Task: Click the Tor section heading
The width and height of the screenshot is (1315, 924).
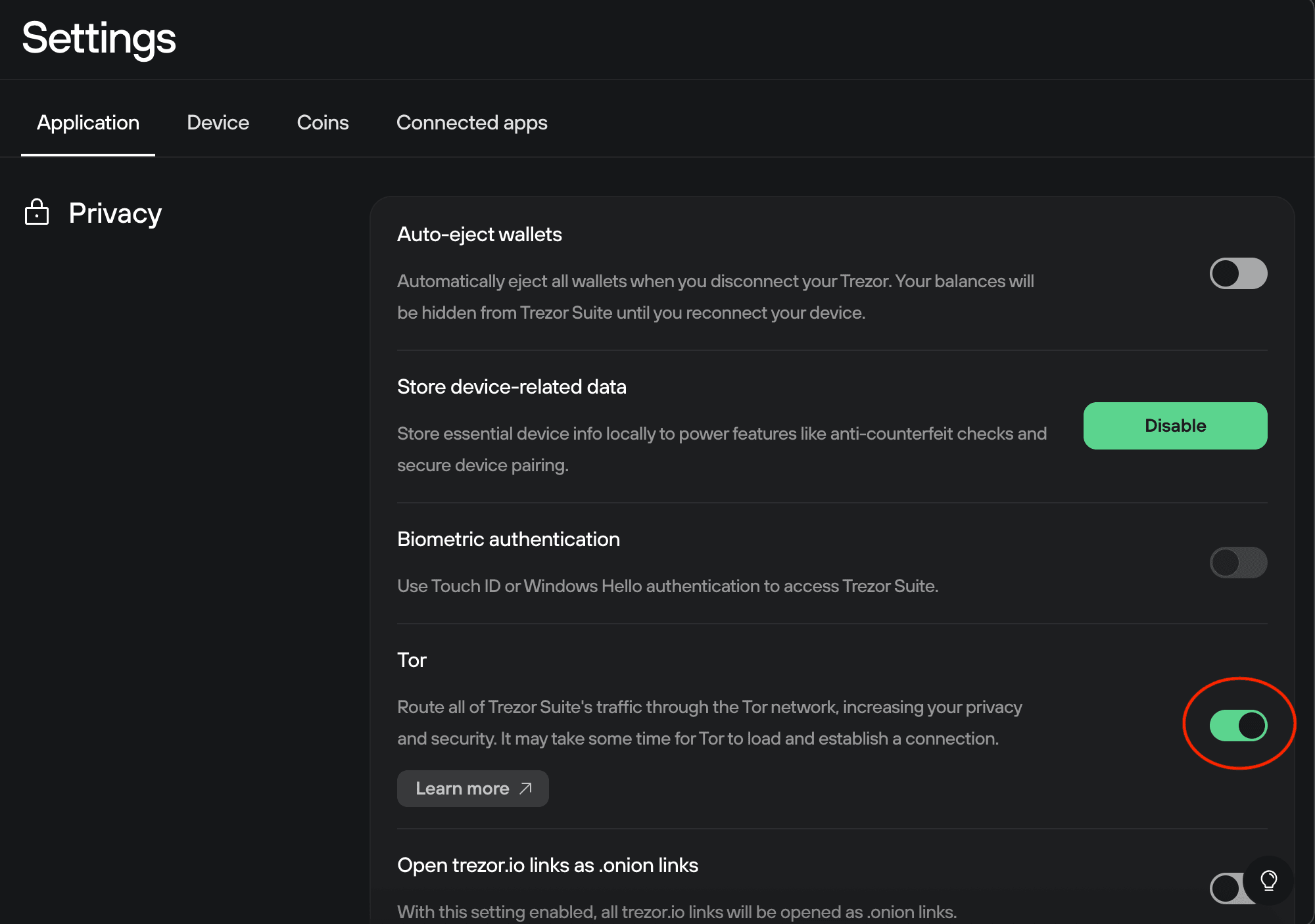Action: pos(412,660)
